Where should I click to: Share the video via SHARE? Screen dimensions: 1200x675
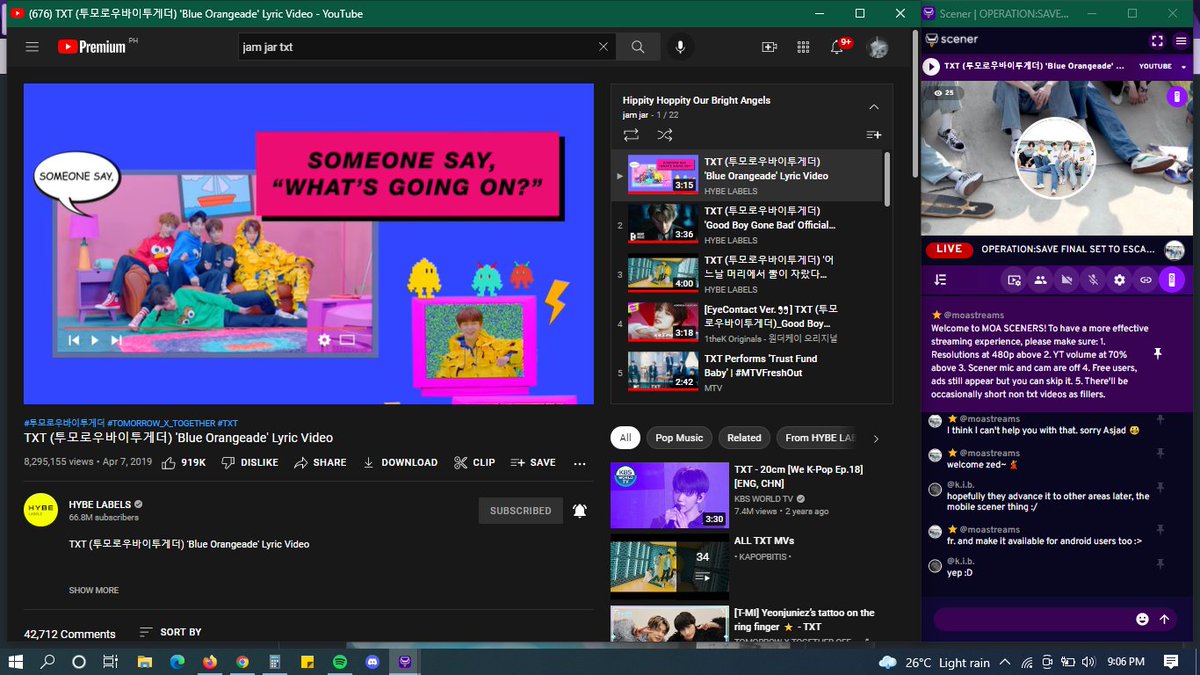[320, 463]
